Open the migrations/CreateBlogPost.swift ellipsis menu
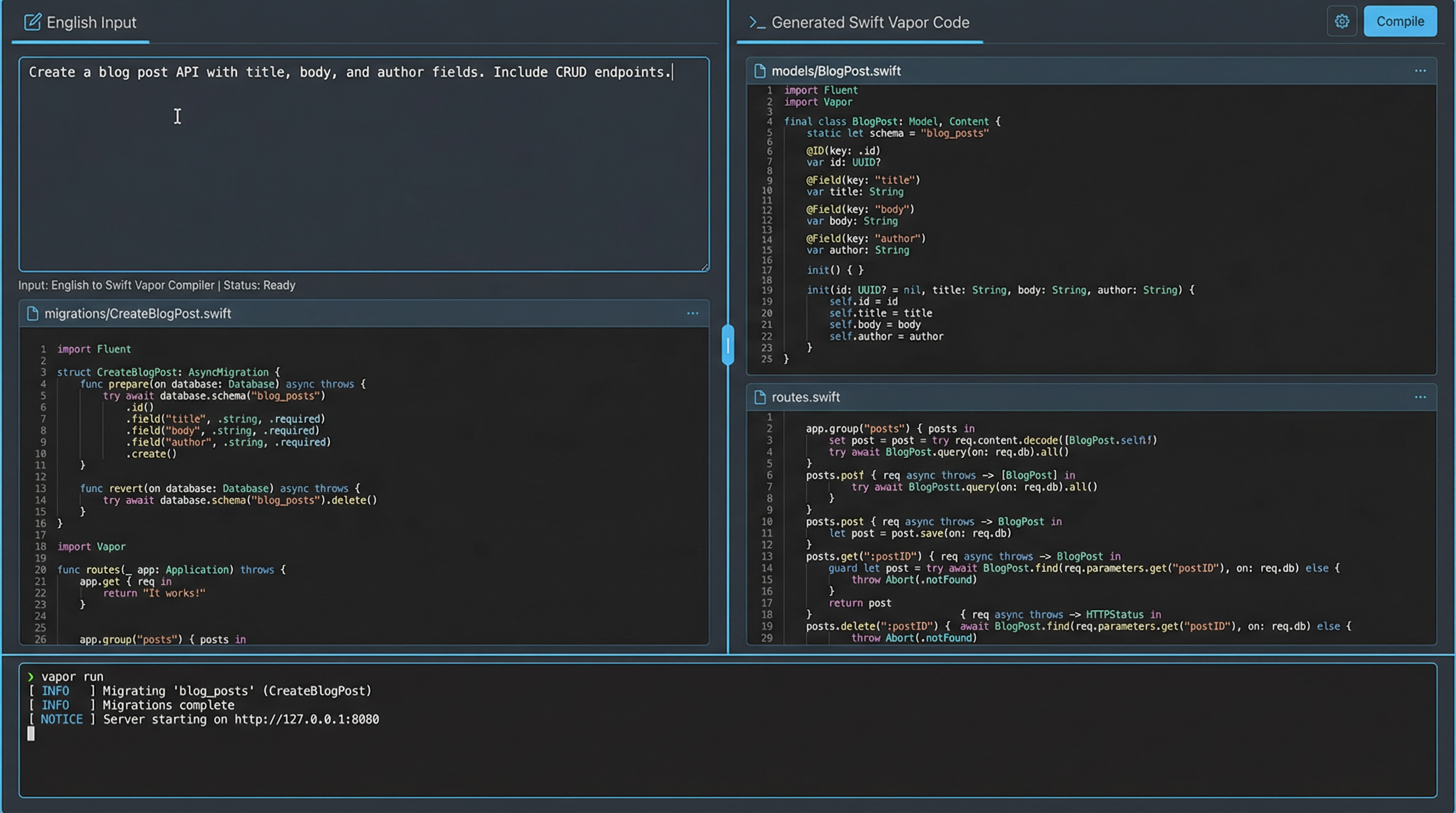1456x813 pixels. pos(693,314)
